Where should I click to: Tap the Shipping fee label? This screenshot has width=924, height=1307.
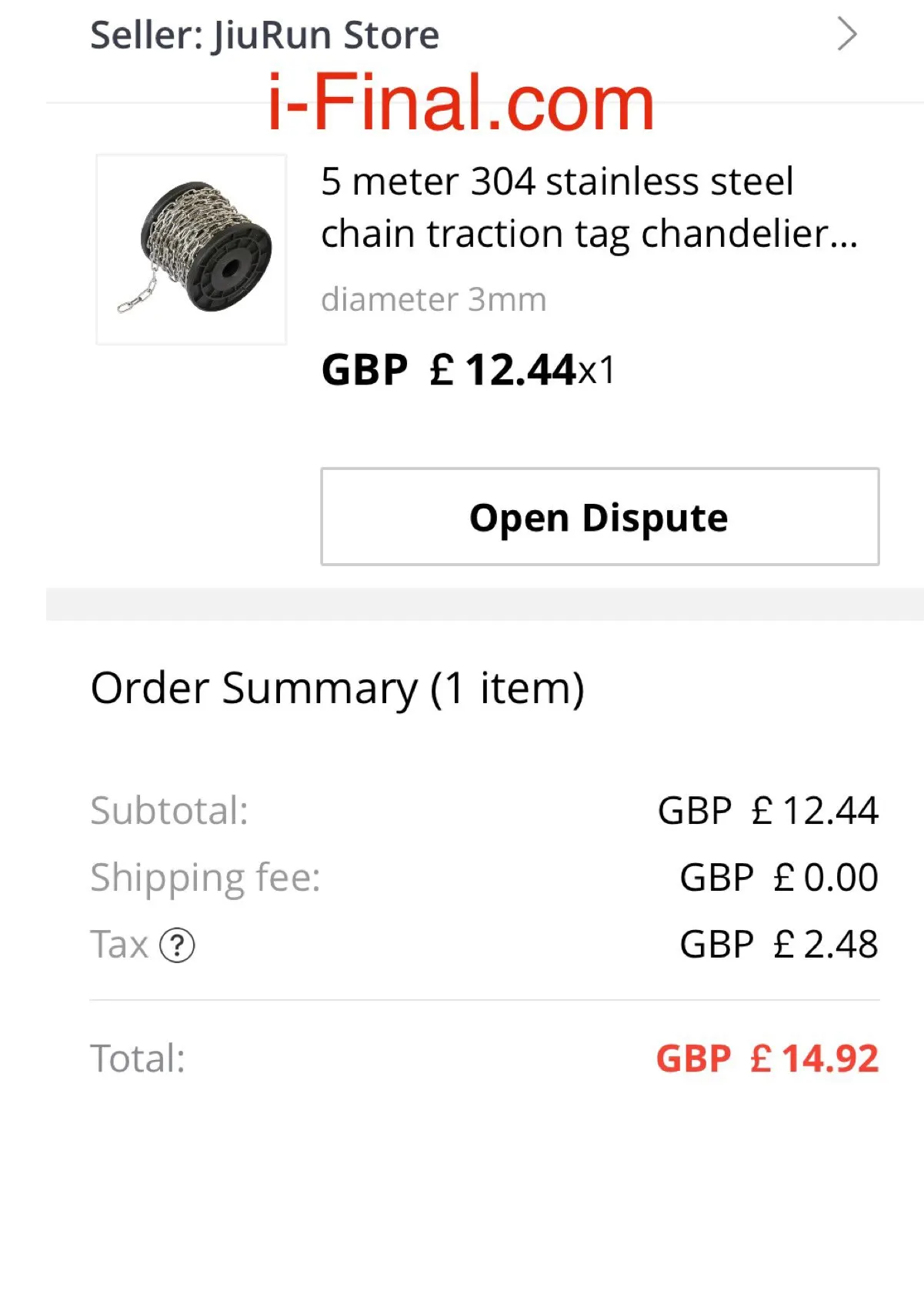[x=205, y=878]
